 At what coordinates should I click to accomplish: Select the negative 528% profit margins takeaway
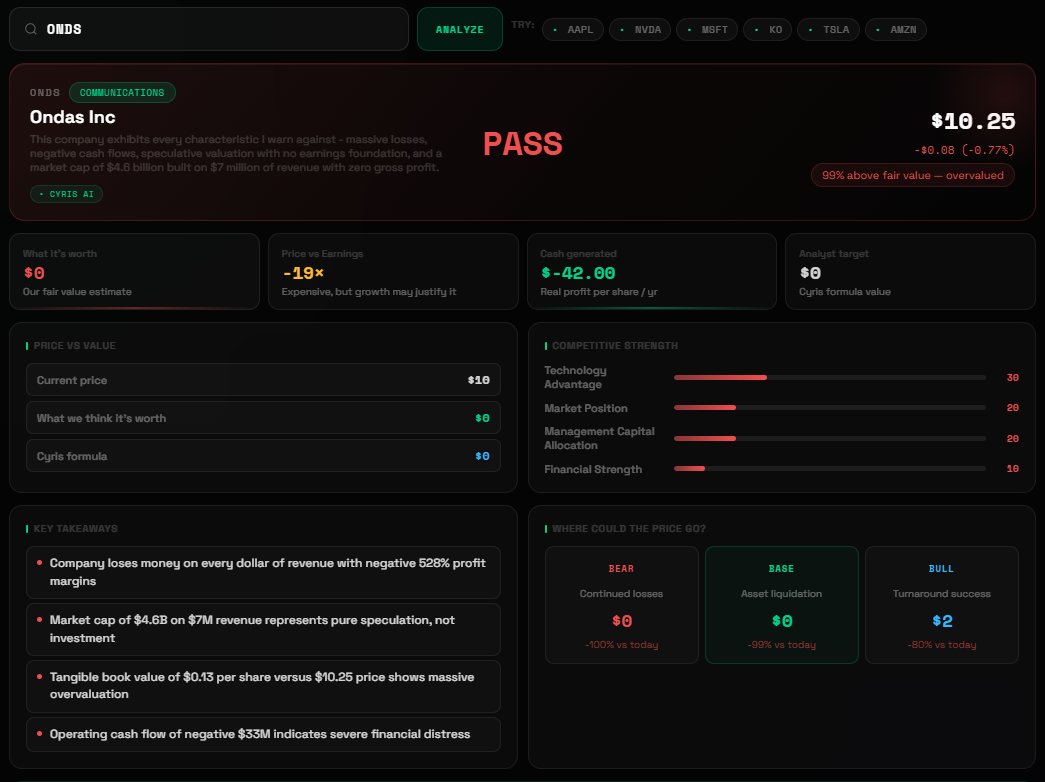[263, 572]
